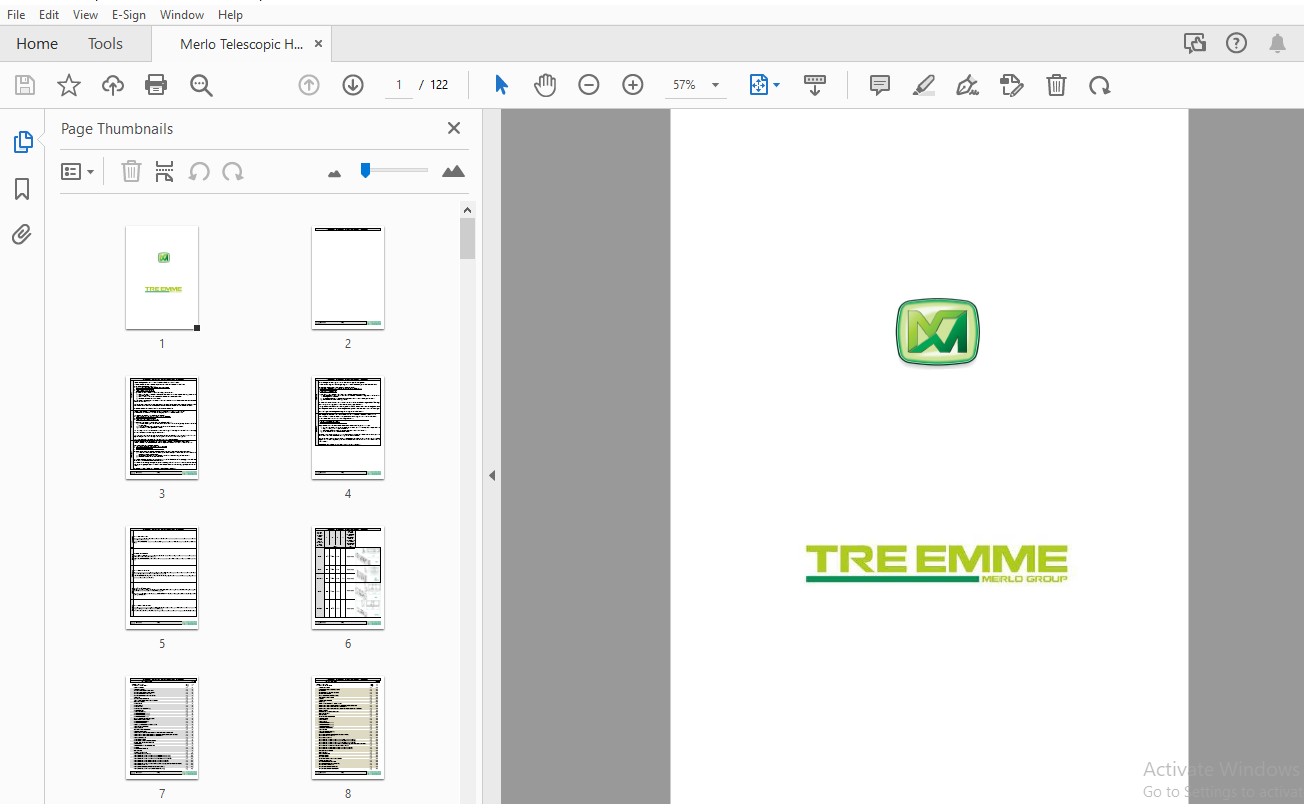The width and height of the screenshot is (1304, 804).
Task: Activate the hand pan tool
Action: coord(545,85)
